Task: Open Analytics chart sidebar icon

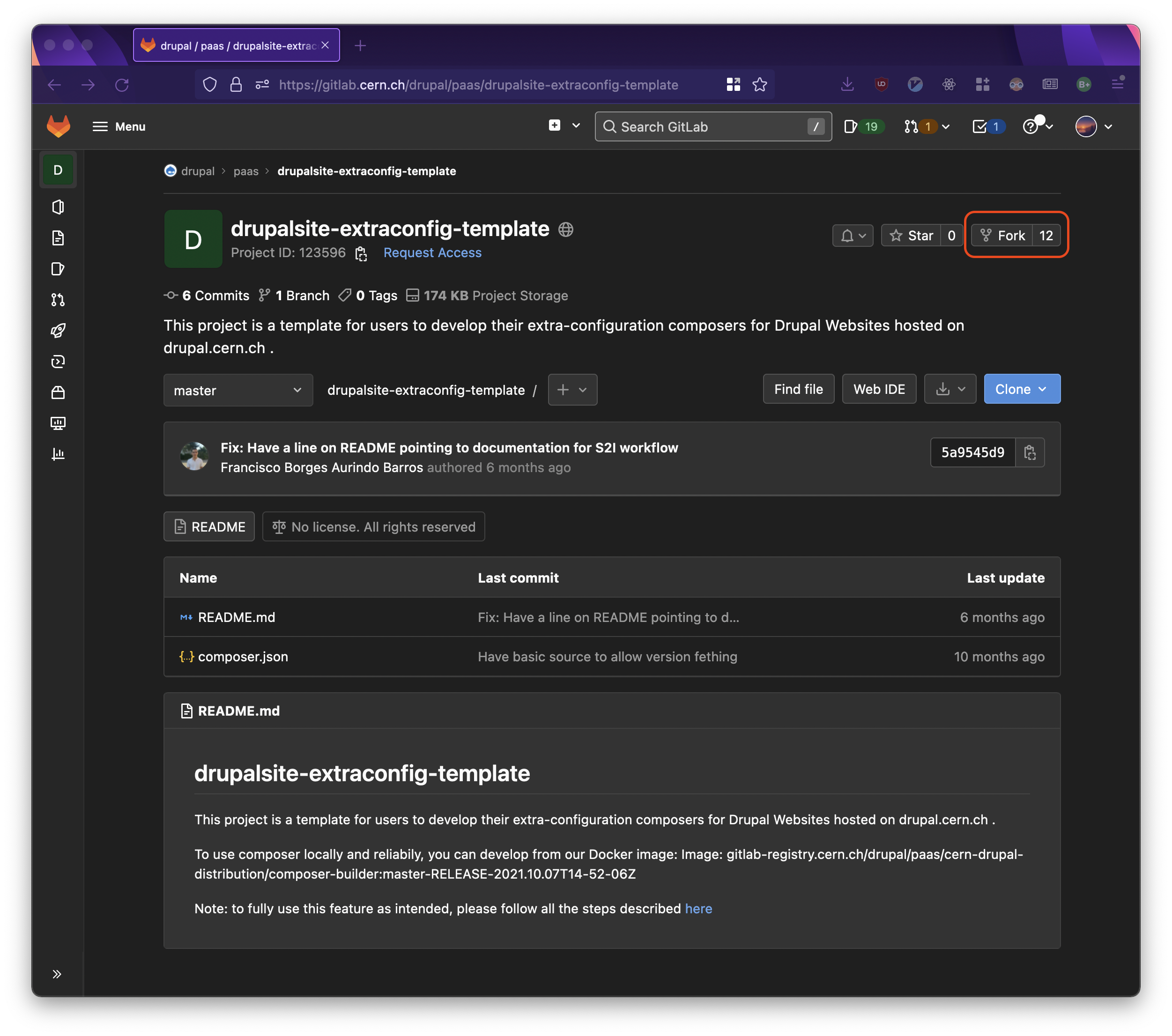Action: (x=58, y=455)
